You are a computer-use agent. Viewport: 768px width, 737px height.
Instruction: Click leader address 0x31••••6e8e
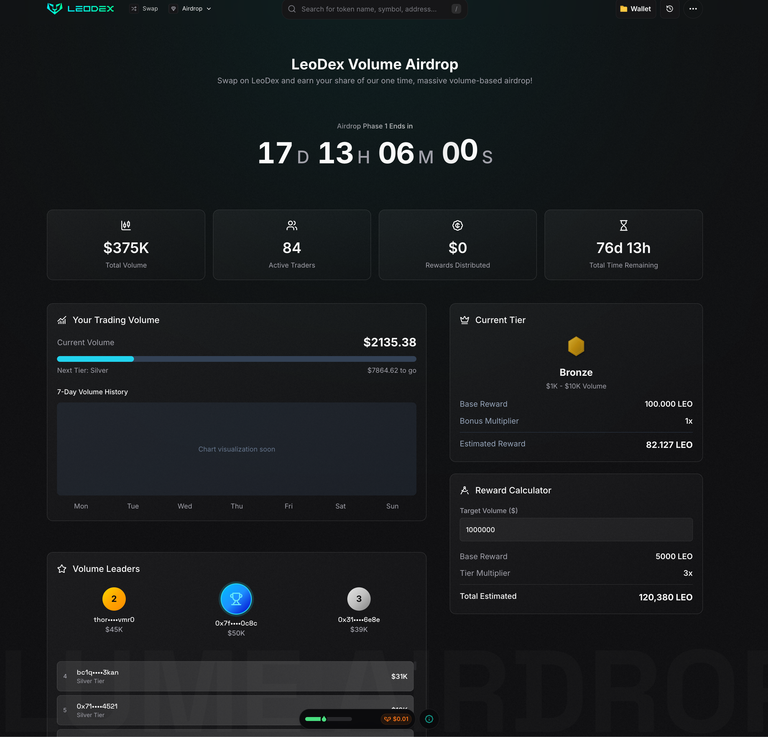coord(359,620)
